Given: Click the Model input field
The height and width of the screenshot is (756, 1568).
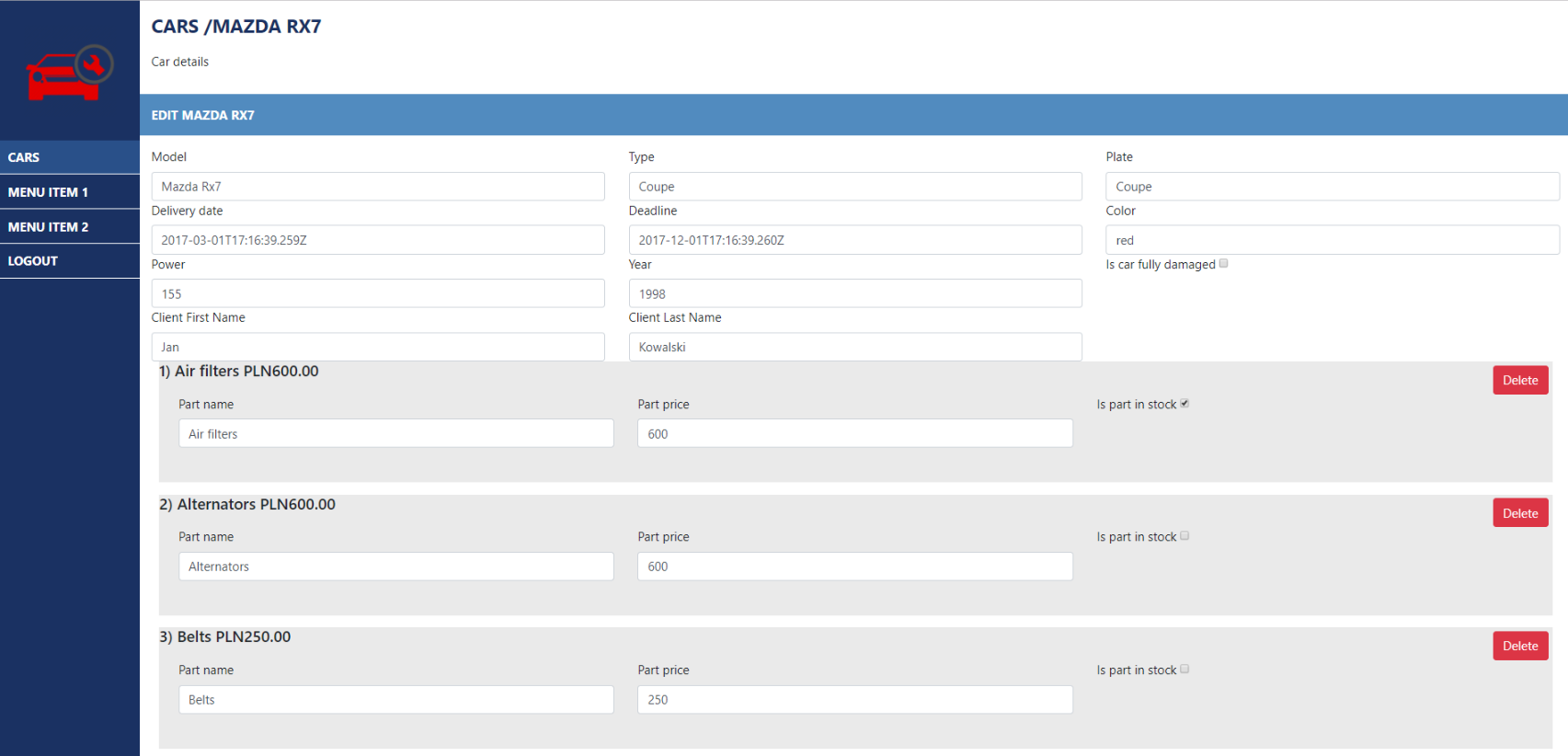Looking at the screenshot, I should click(x=378, y=187).
